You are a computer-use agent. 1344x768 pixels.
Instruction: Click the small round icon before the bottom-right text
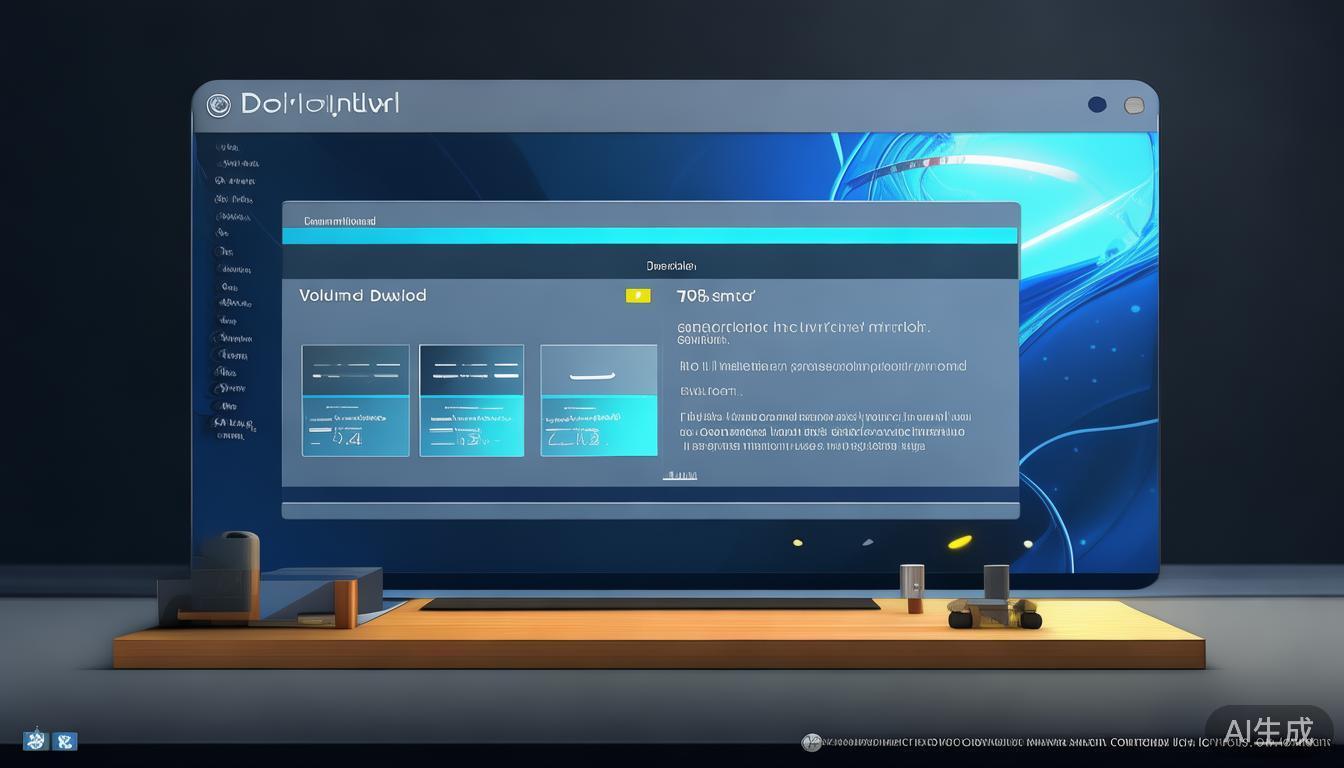(811, 742)
